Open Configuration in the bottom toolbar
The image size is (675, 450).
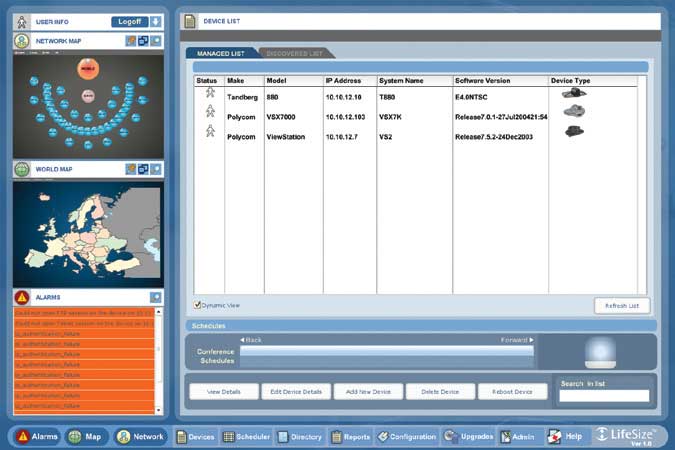pyautogui.click(x=405, y=437)
